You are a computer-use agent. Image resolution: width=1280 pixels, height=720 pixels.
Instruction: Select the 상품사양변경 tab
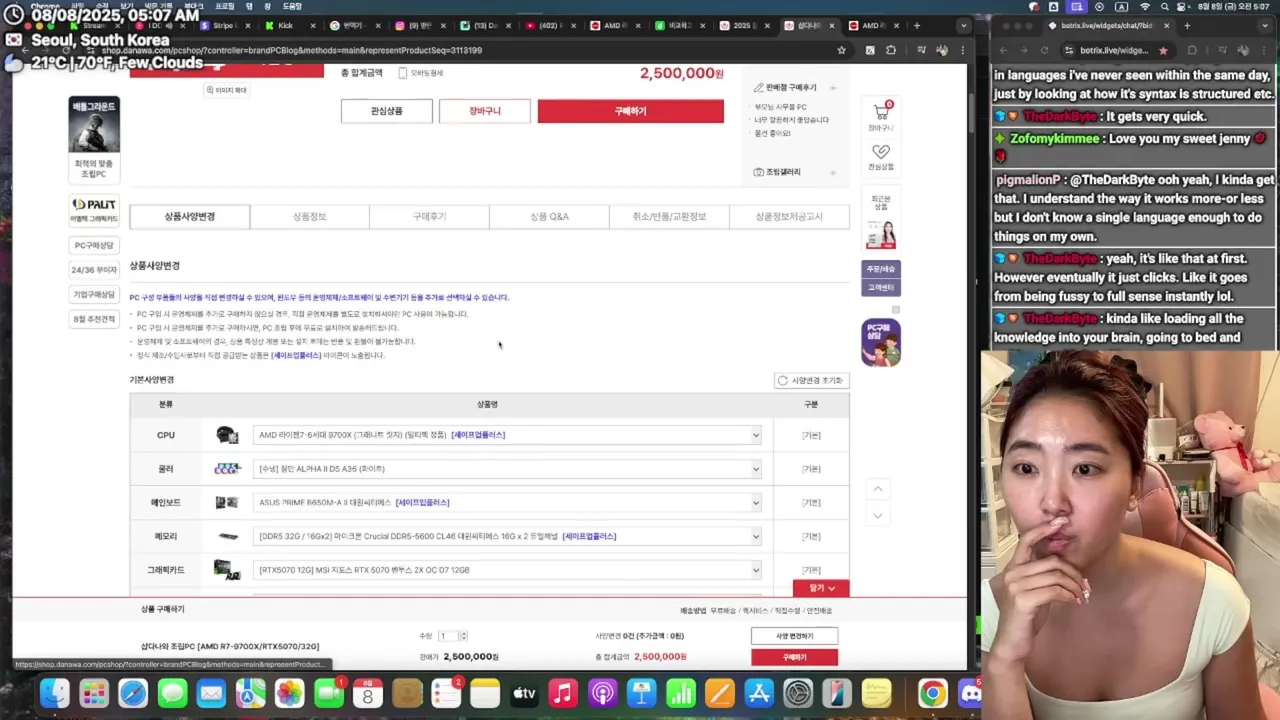(190, 217)
